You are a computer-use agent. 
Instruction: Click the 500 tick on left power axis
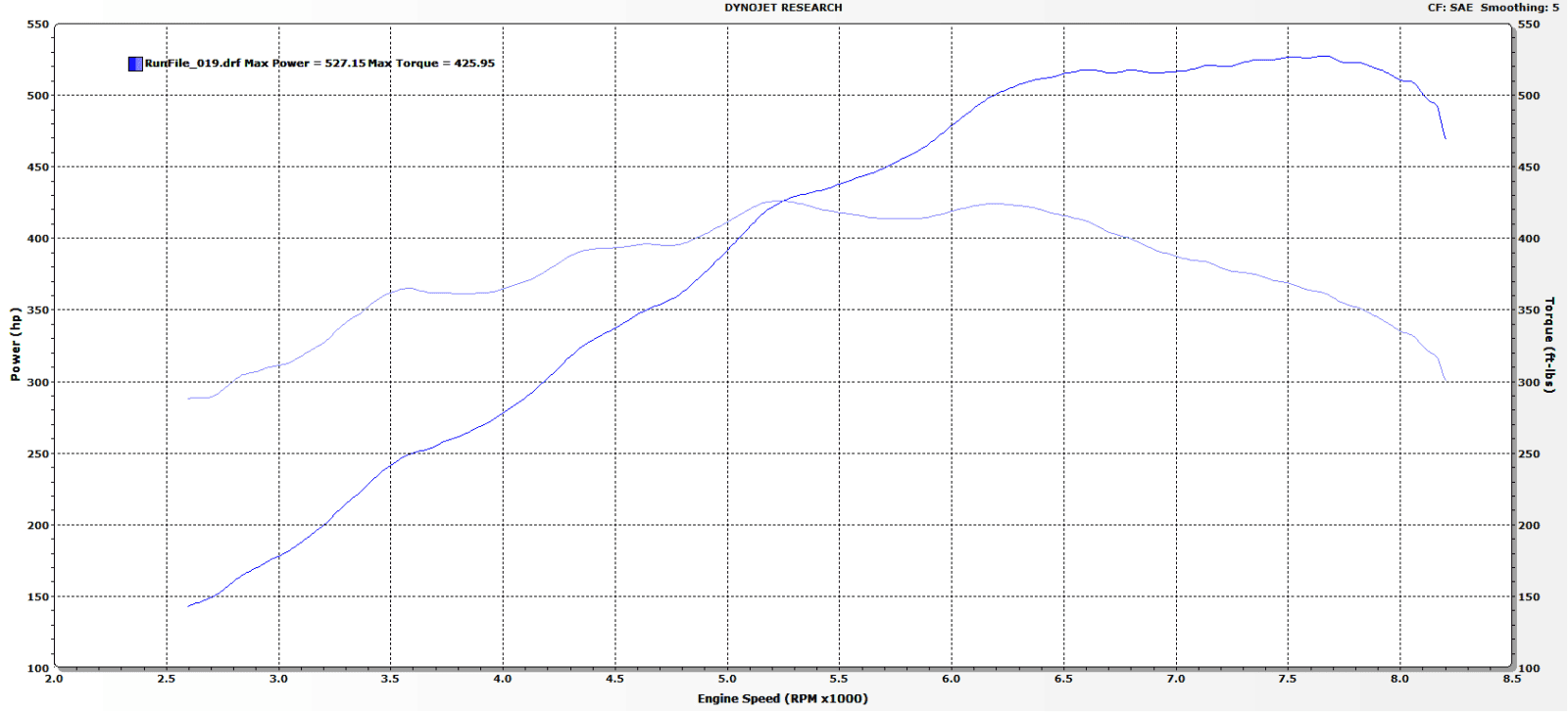pyautogui.click(x=38, y=96)
